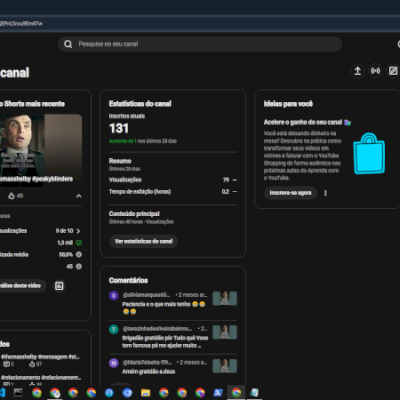Open PowerShell from the taskbar
Screen dimensions: 400x400
click(x=218, y=393)
